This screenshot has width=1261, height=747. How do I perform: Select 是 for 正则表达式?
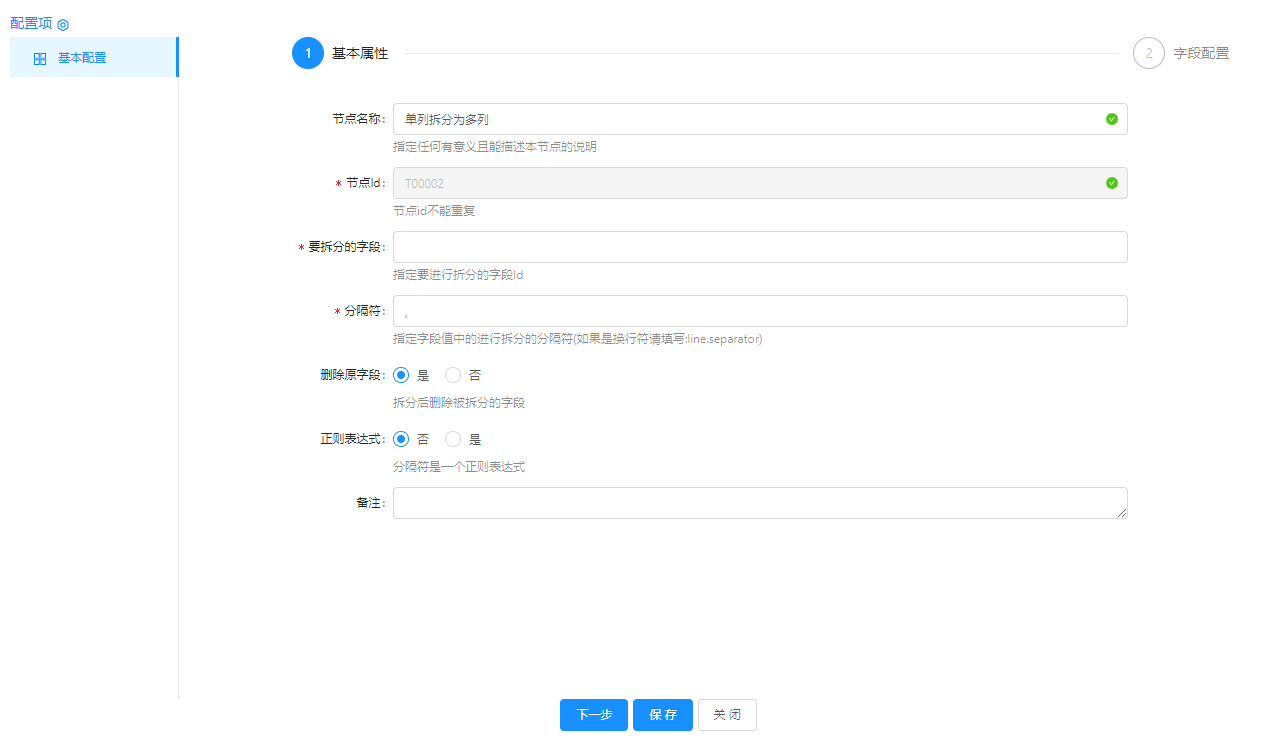coord(453,439)
